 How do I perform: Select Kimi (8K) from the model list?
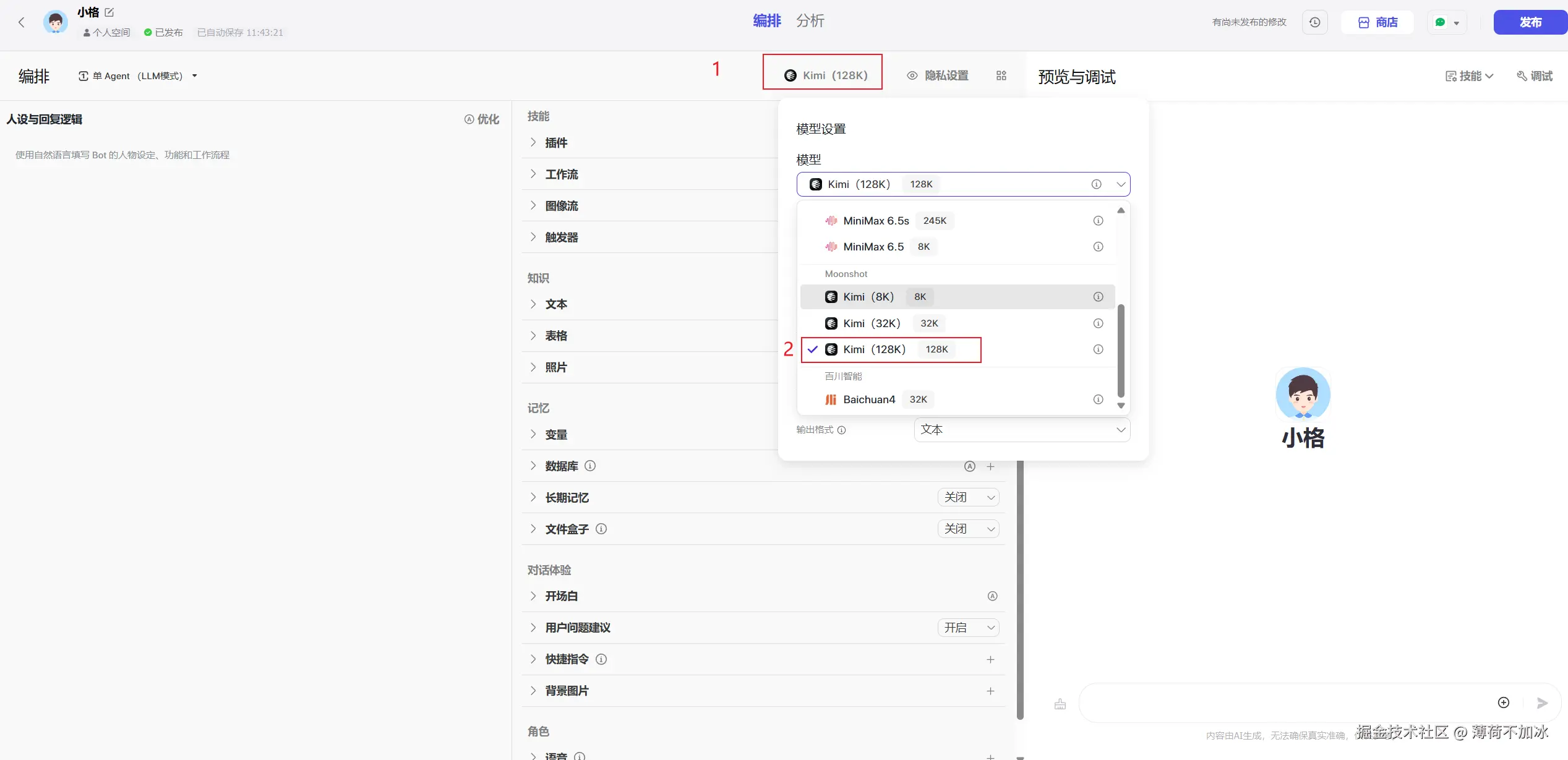pyautogui.click(x=868, y=297)
